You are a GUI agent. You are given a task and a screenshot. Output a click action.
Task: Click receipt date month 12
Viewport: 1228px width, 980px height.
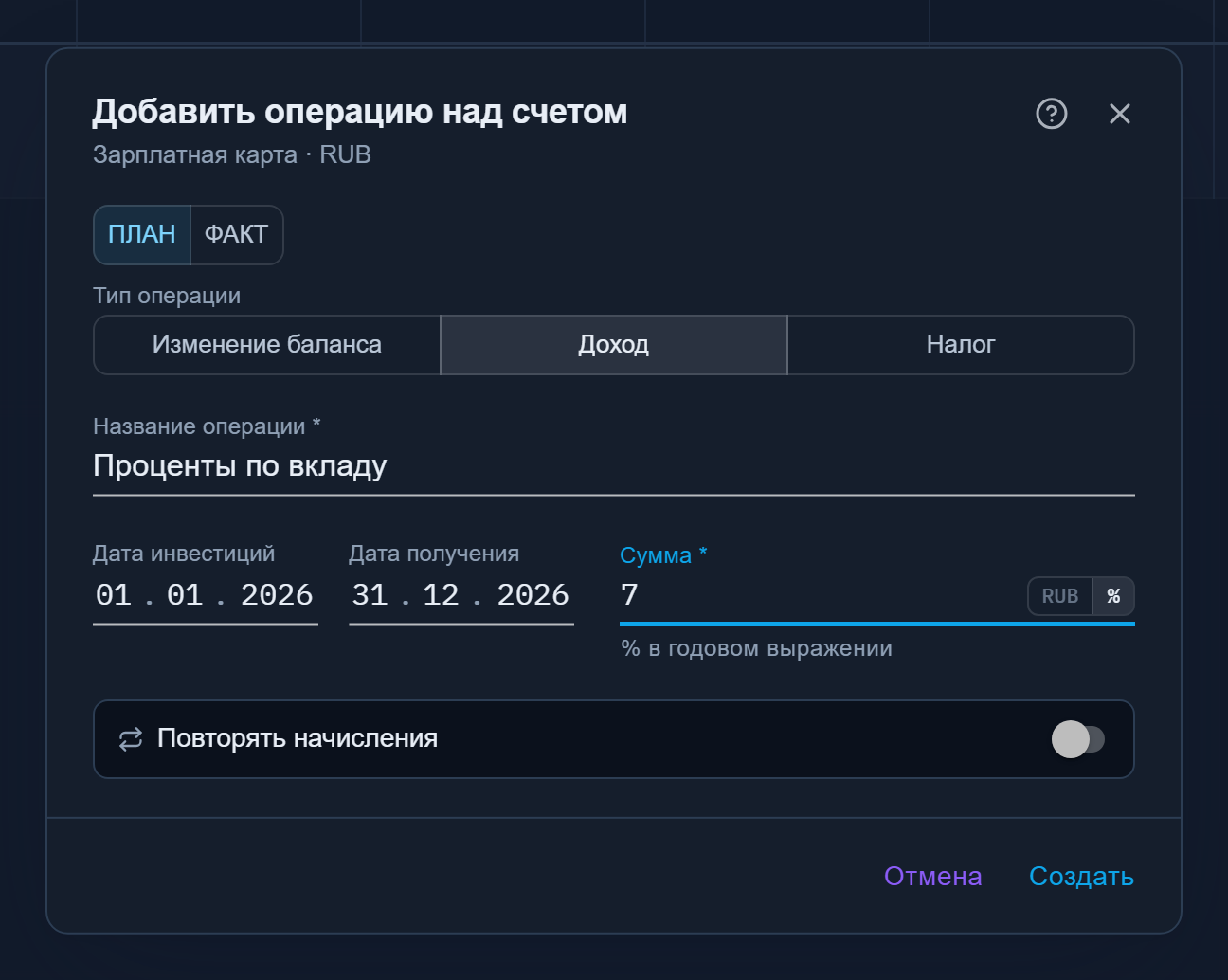(x=441, y=595)
